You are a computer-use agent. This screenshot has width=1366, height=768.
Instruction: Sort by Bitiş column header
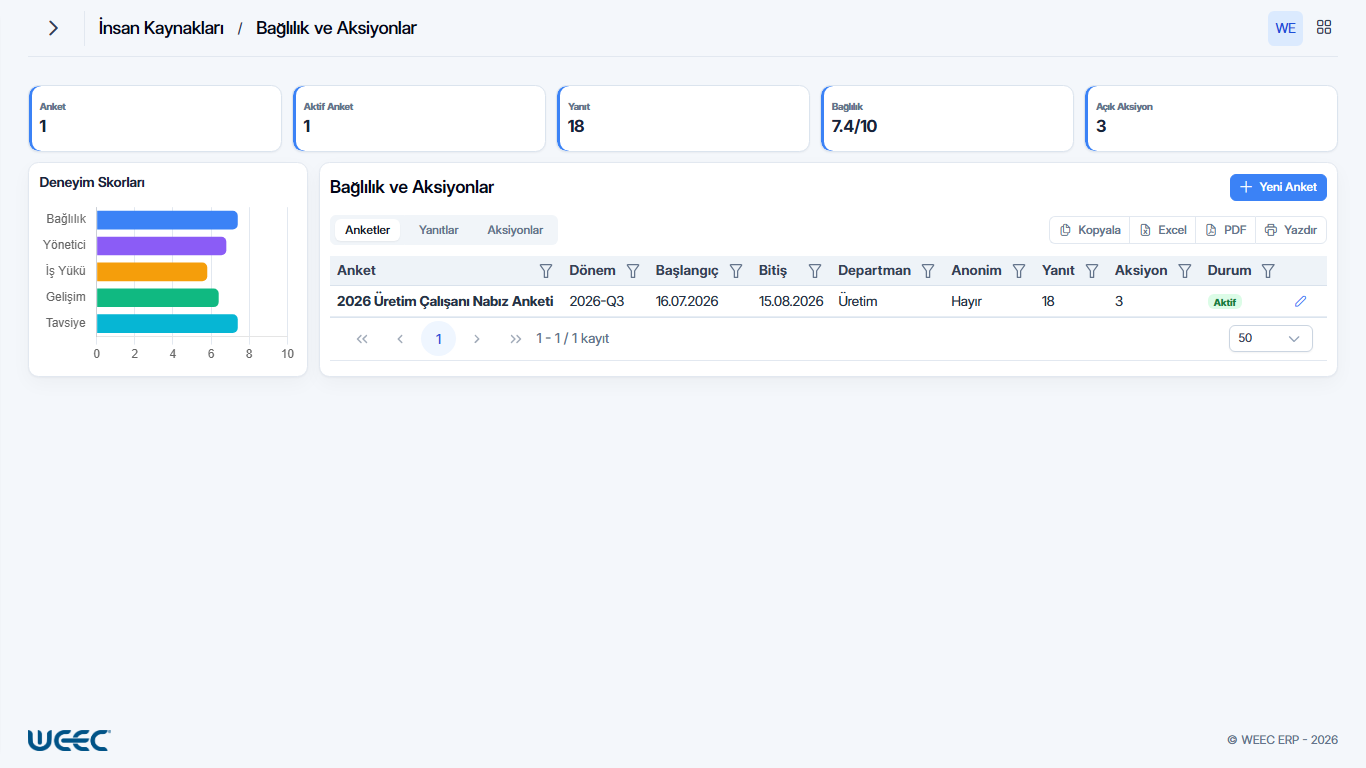[x=773, y=271]
